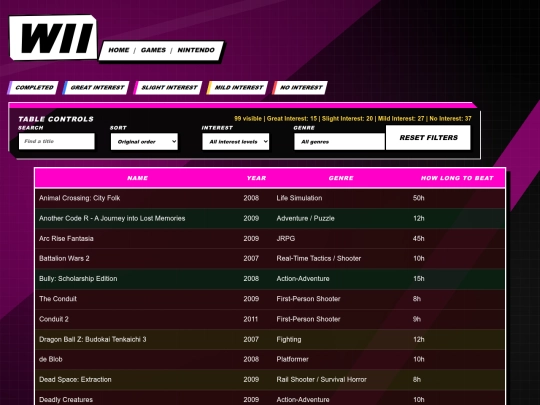This screenshot has height=405, width=540.
Task: Open the Interest dropdown showing All interest levels
Action: (x=236, y=142)
